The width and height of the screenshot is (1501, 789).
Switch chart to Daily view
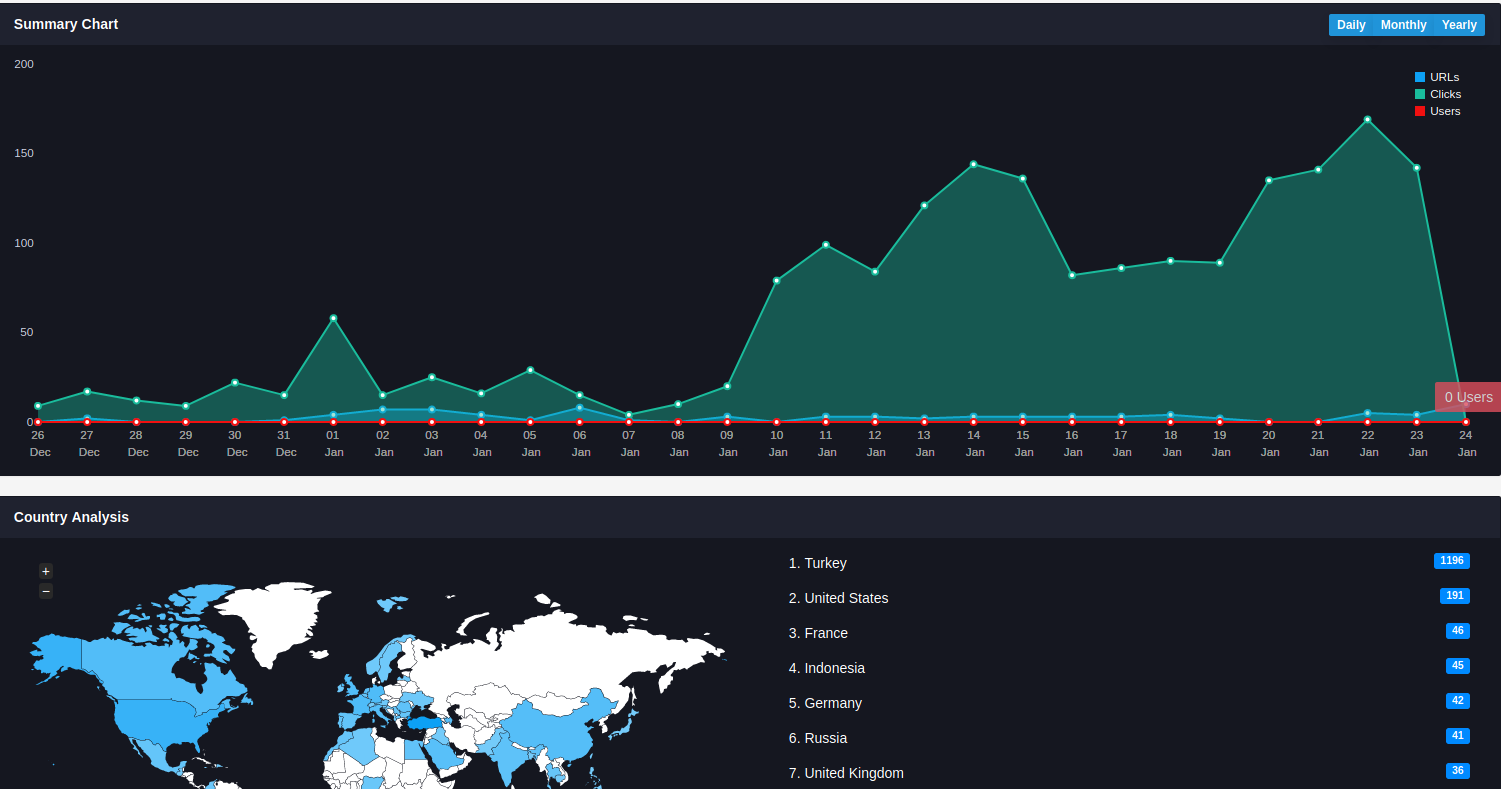1350,25
